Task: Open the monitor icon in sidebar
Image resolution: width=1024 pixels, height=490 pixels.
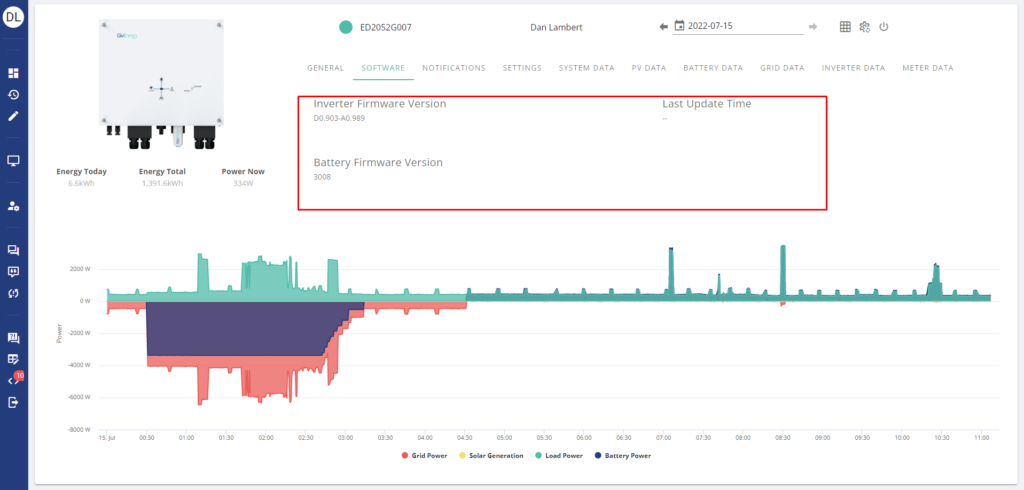Action: (x=14, y=160)
